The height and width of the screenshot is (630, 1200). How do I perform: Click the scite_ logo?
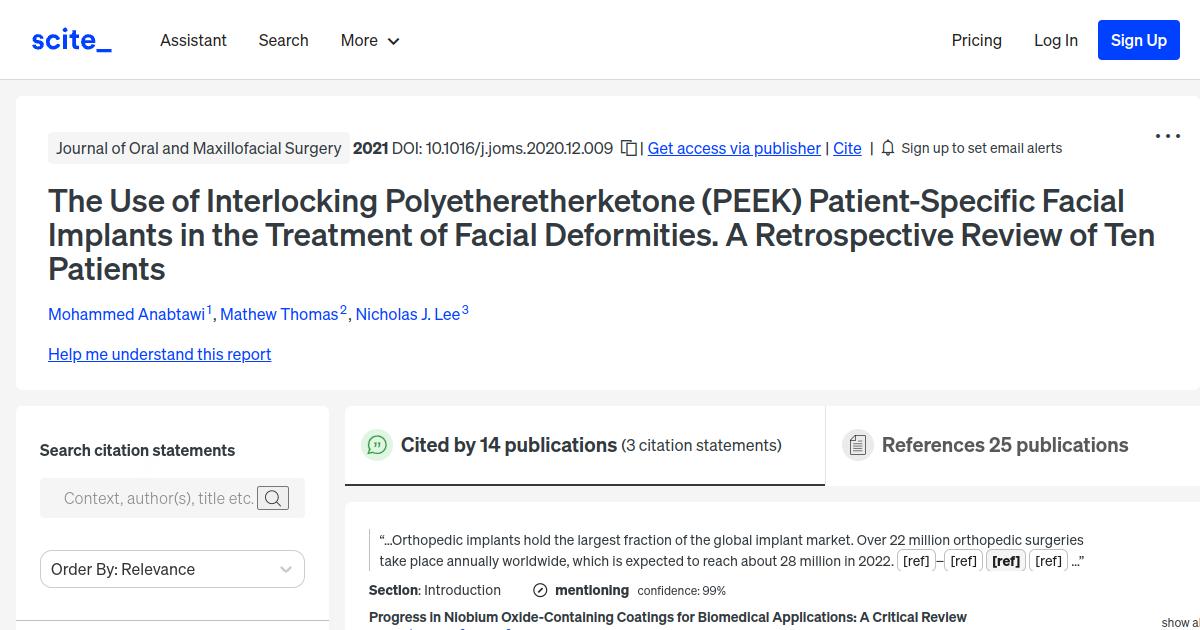click(x=70, y=39)
